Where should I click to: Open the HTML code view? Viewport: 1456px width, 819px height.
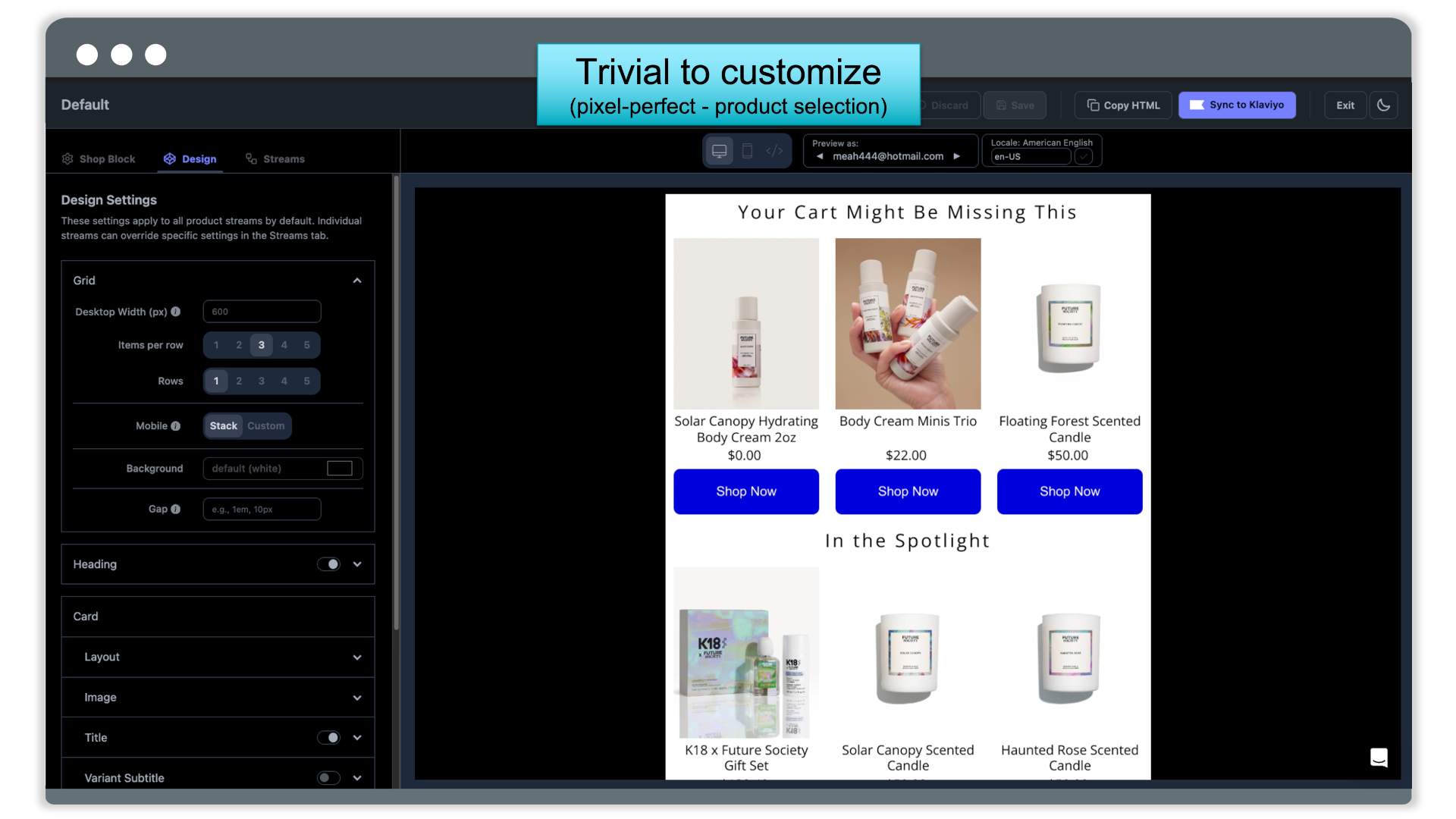774,151
